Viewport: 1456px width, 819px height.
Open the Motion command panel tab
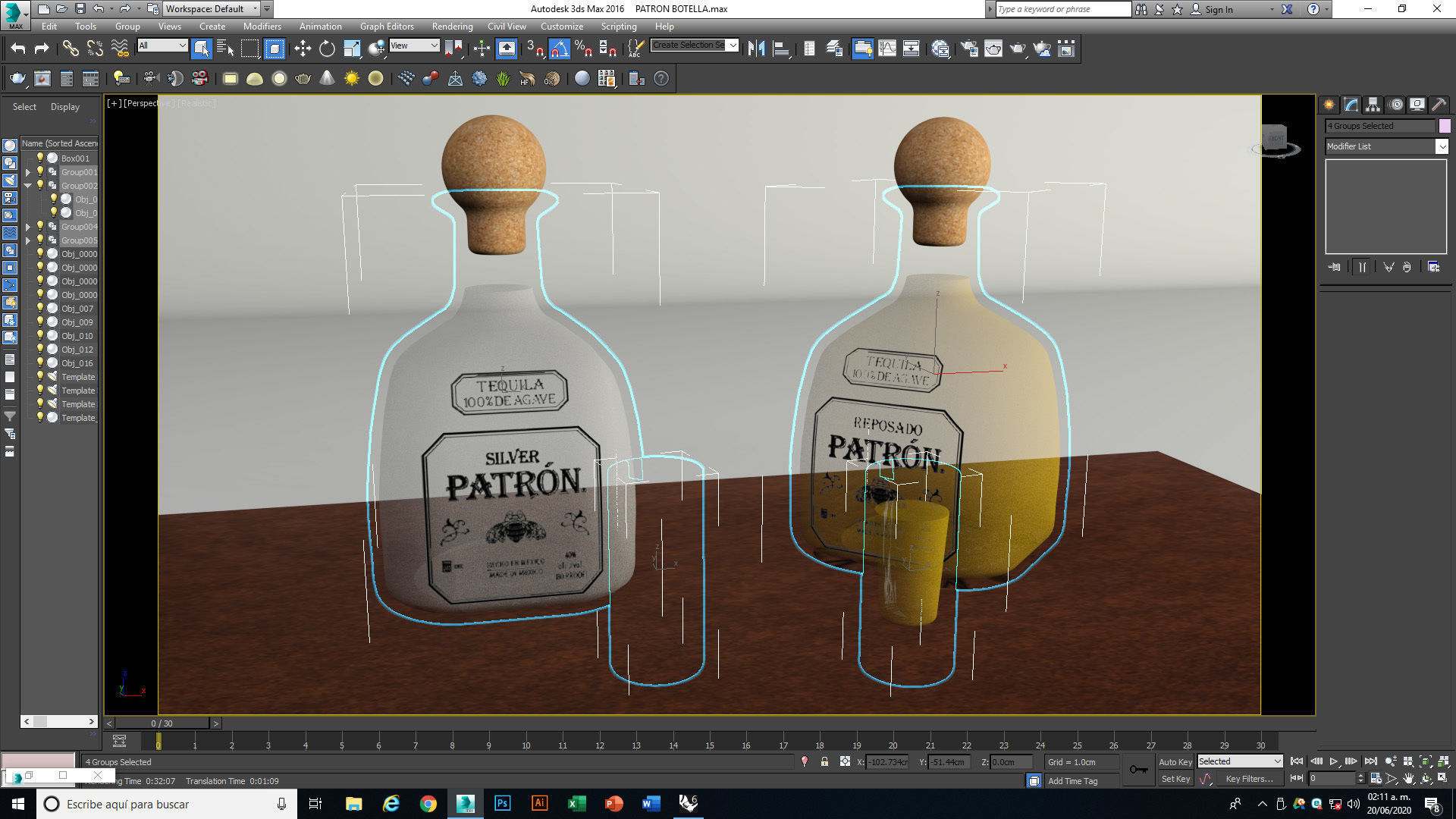[1395, 105]
